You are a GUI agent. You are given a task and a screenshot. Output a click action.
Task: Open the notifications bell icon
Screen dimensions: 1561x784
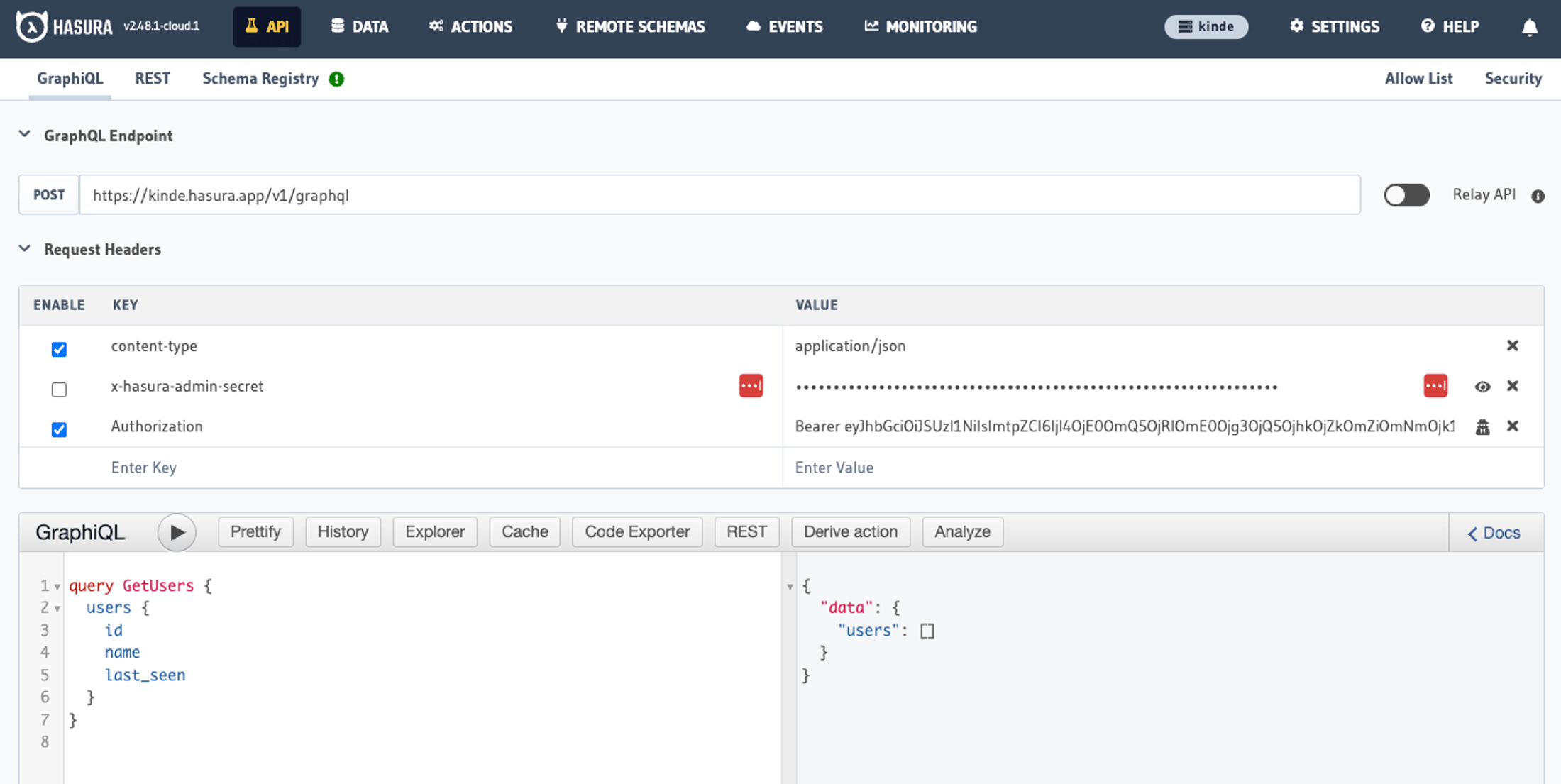tap(1530, 26)
